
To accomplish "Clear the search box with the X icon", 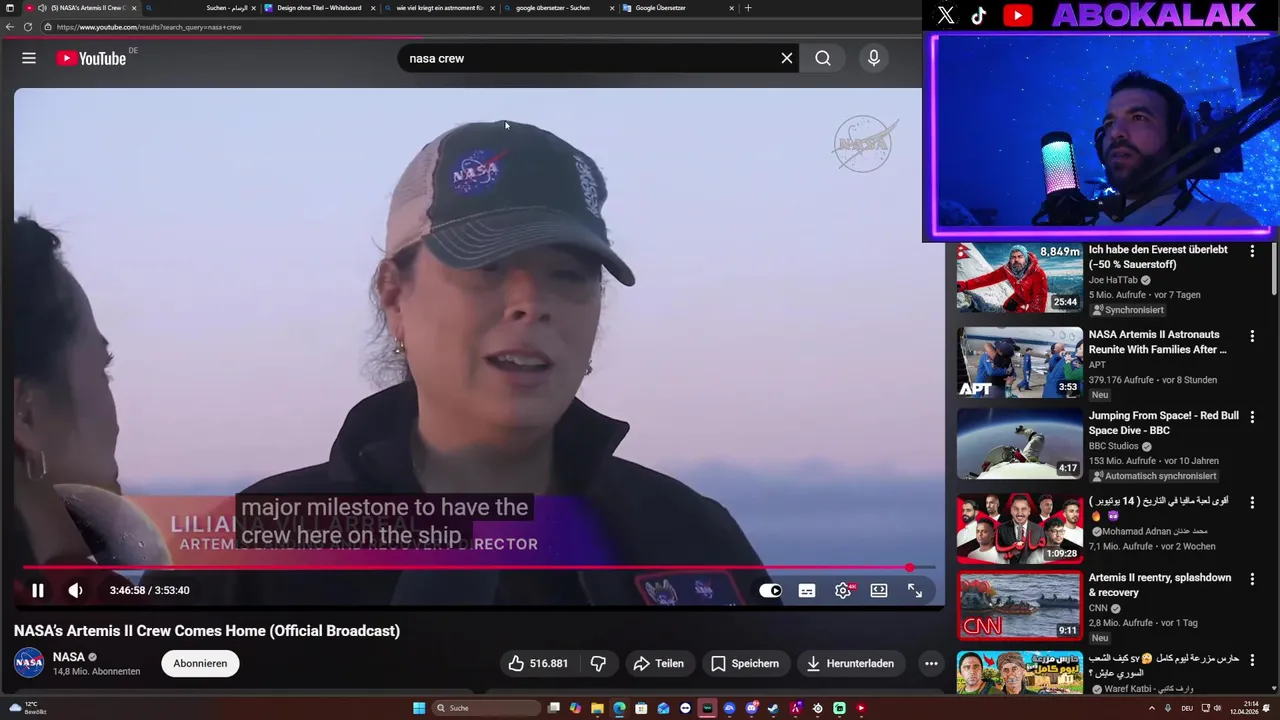I will click(x=787, y=58).
